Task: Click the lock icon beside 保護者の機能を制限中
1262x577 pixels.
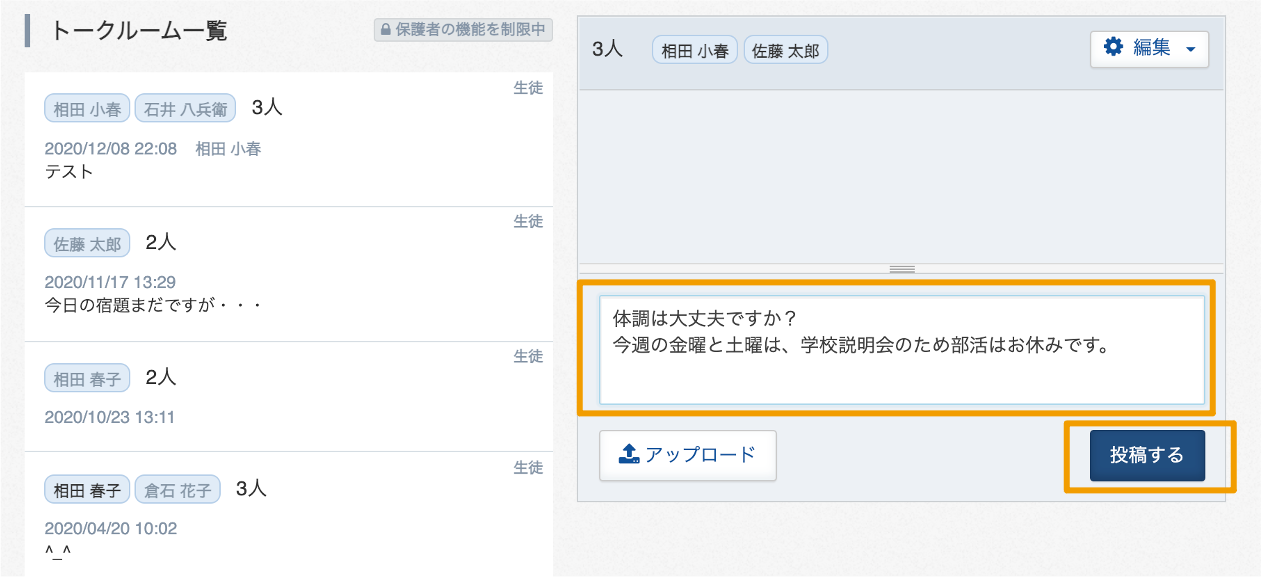Action: 385,30
